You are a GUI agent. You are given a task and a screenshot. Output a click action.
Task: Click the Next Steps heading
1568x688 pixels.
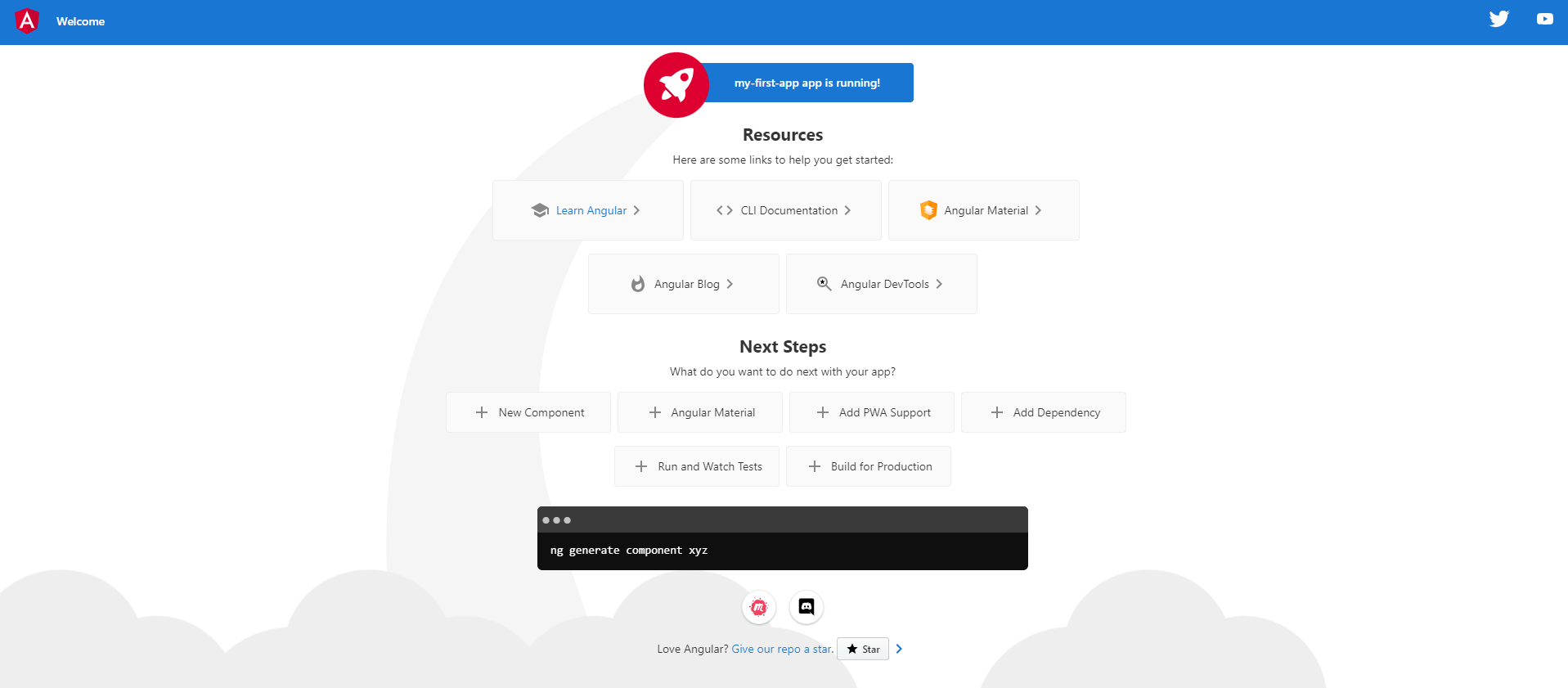coord(783,347)
